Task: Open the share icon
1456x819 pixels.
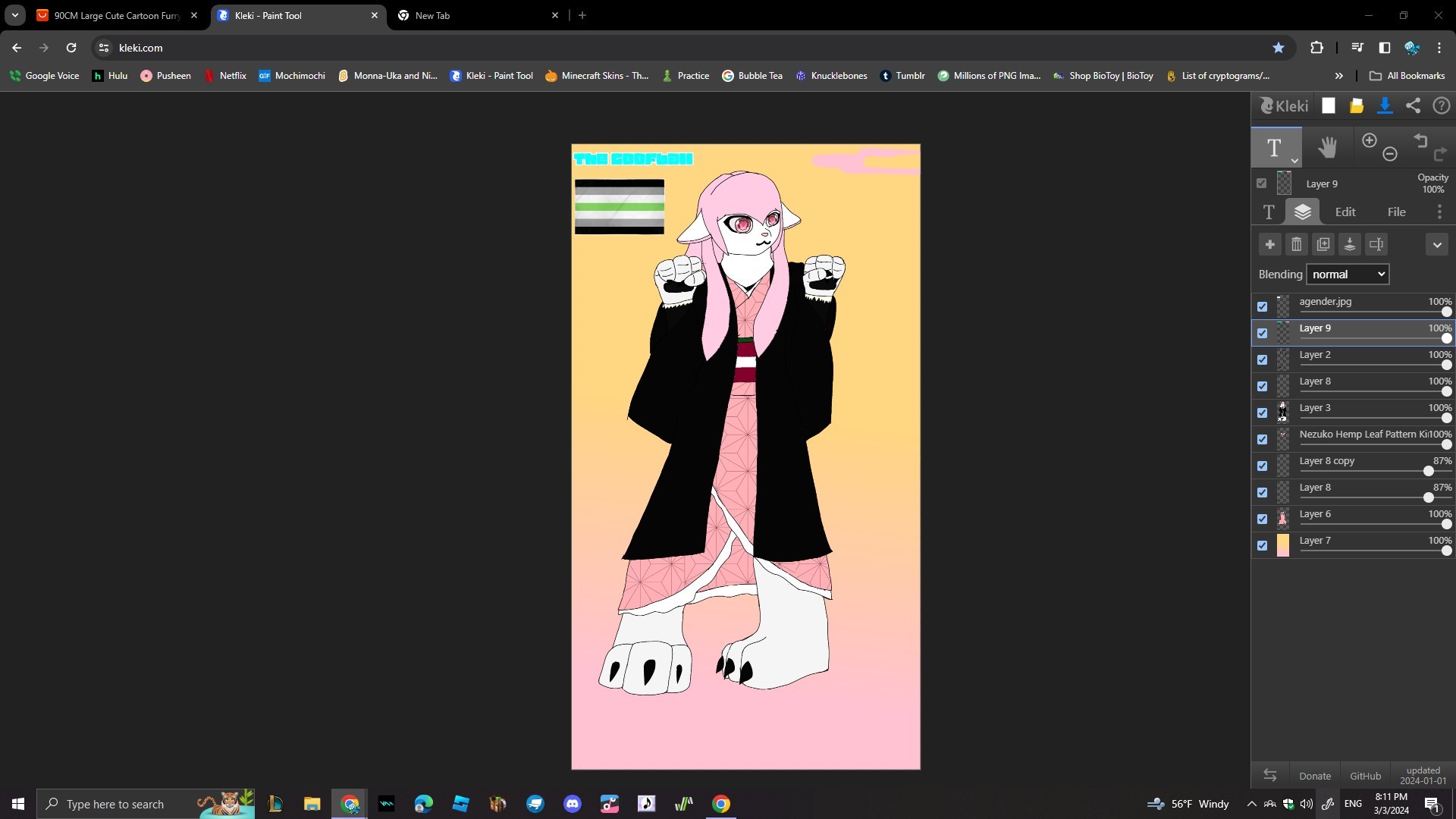Action: pyautogui.click(x=1413, y=106)
